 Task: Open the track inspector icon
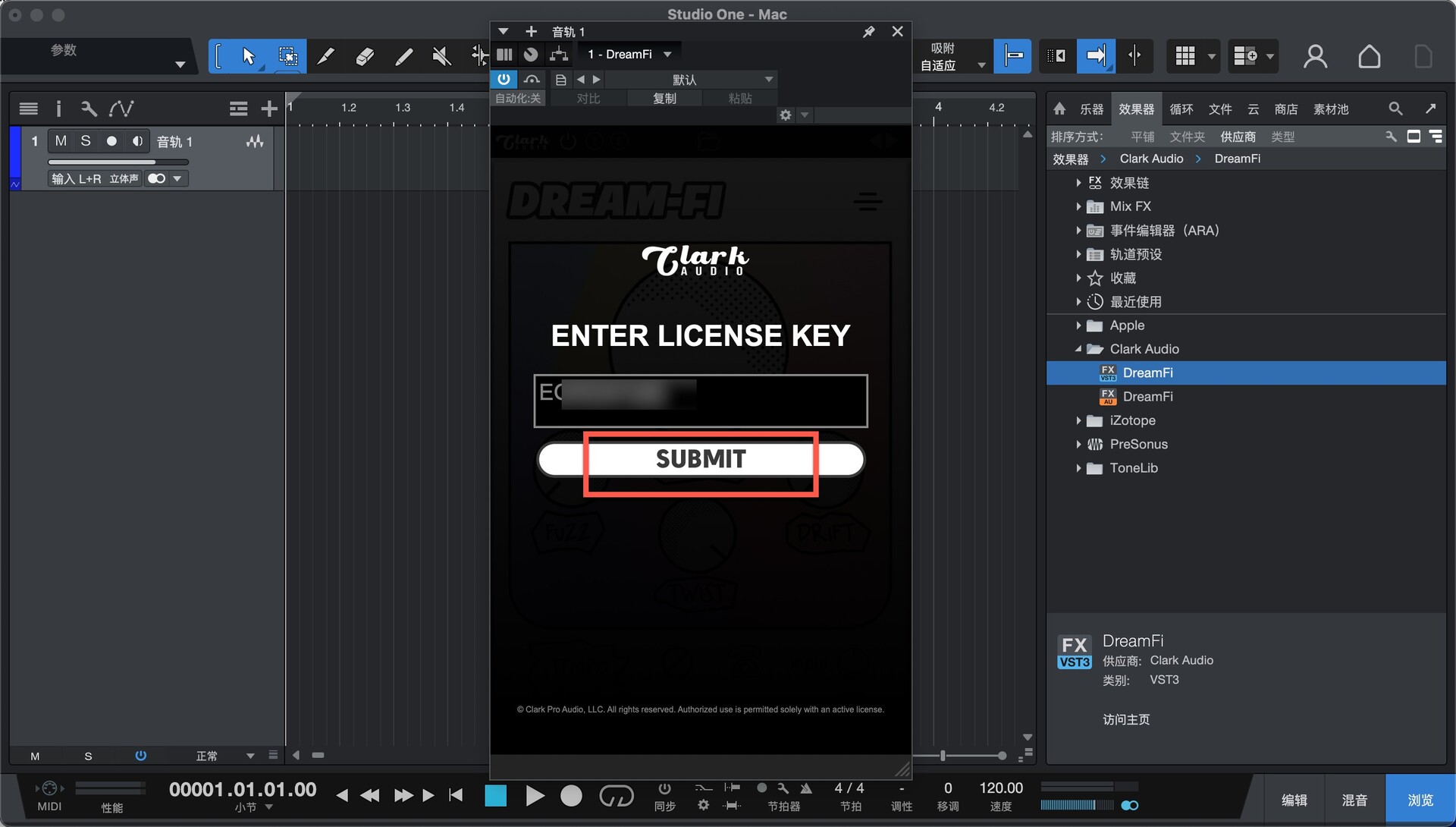[x=58, y=109]
